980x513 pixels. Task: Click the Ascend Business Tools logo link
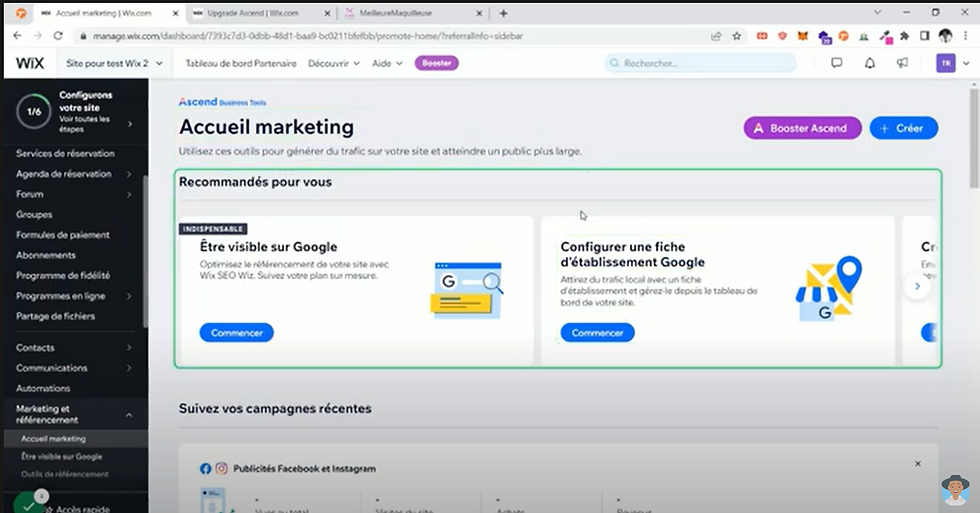222,102
